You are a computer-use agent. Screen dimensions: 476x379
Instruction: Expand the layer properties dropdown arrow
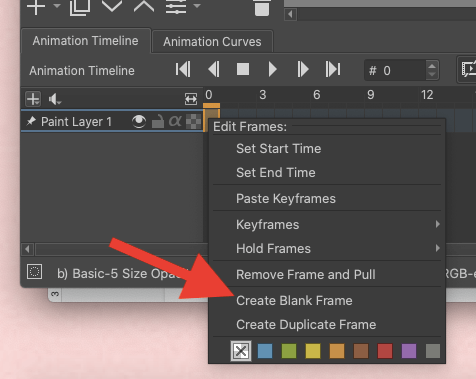tap(197, 6)
